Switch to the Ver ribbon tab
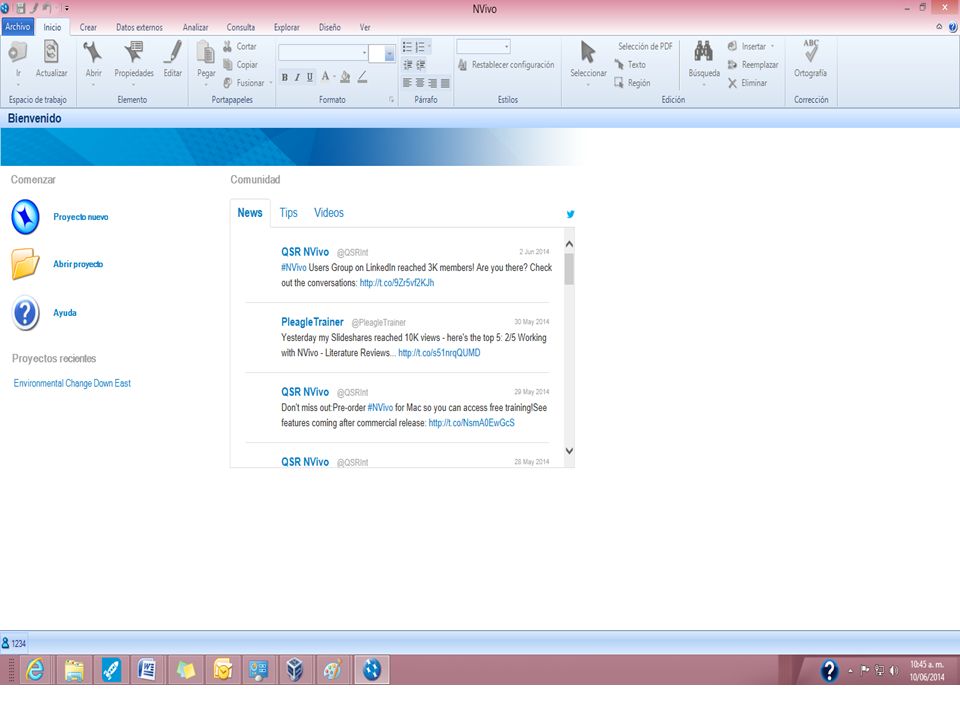960x720 pixels. pyautogui.click(x=365, y=28)
